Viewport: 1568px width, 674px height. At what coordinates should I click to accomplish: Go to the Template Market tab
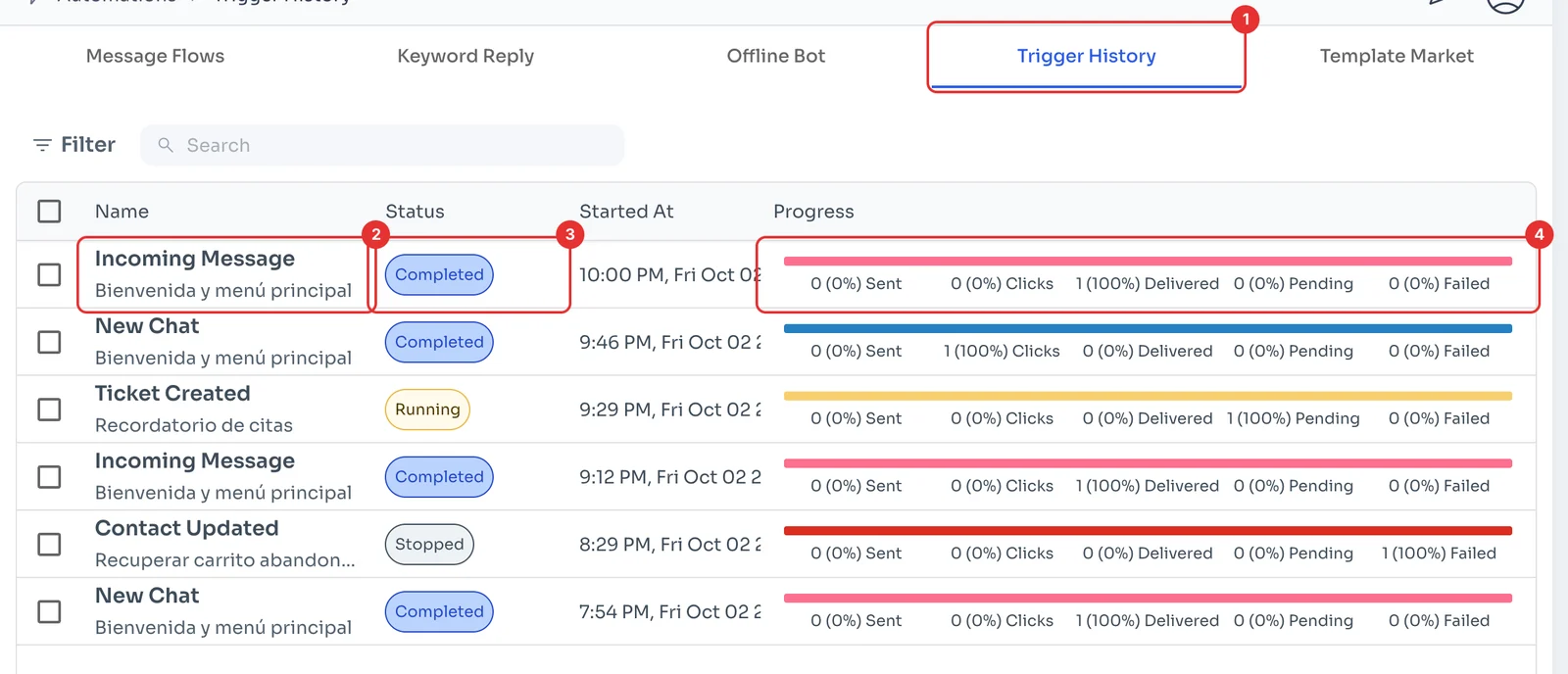point(1396,56)
